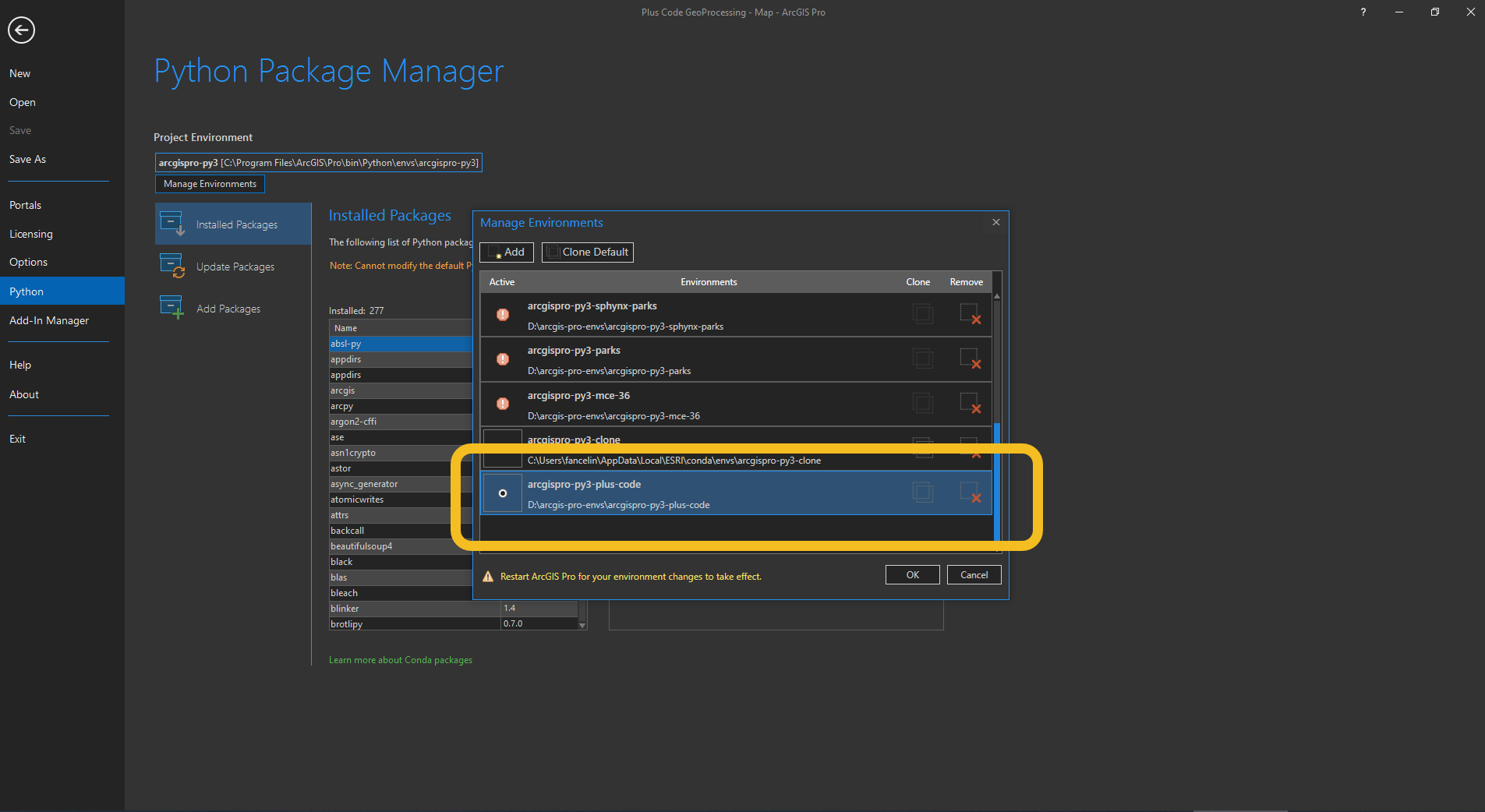The image size is (1485, 812).
Task: Select the arcgispro-py3-mce-36 environment row
Action: click(x=736, y=404)
